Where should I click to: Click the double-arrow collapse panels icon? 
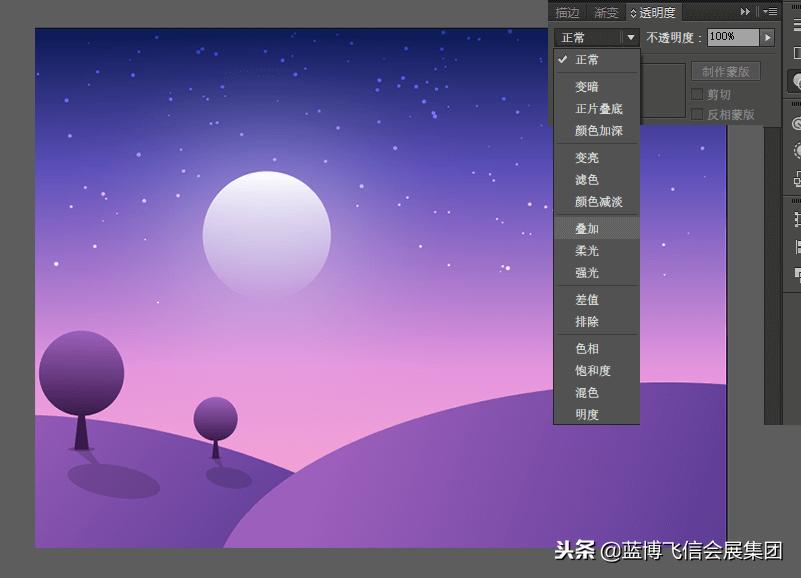(x=746, y=12)
